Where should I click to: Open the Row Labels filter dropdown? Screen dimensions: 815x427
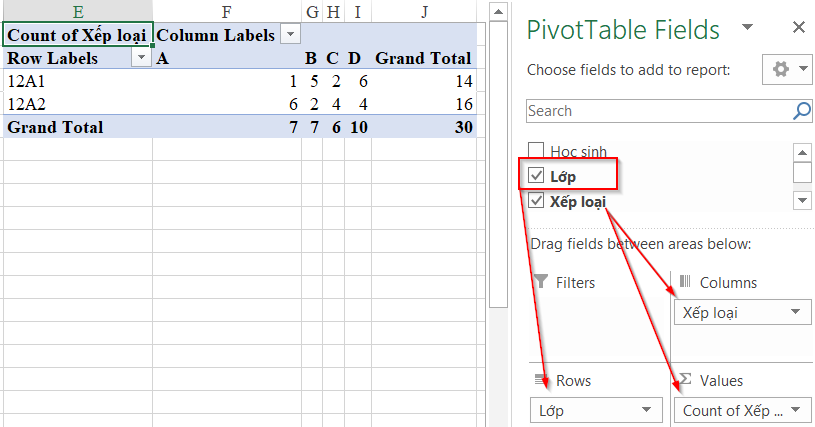tap(141, 58)
